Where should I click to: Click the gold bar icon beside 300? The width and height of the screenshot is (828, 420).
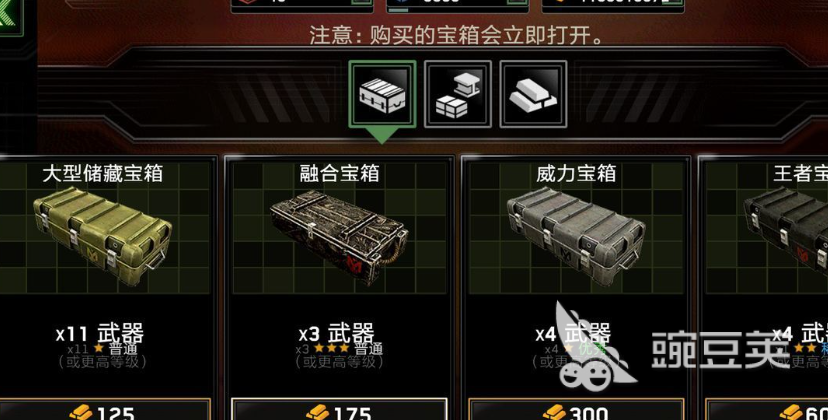coord(554,413)
